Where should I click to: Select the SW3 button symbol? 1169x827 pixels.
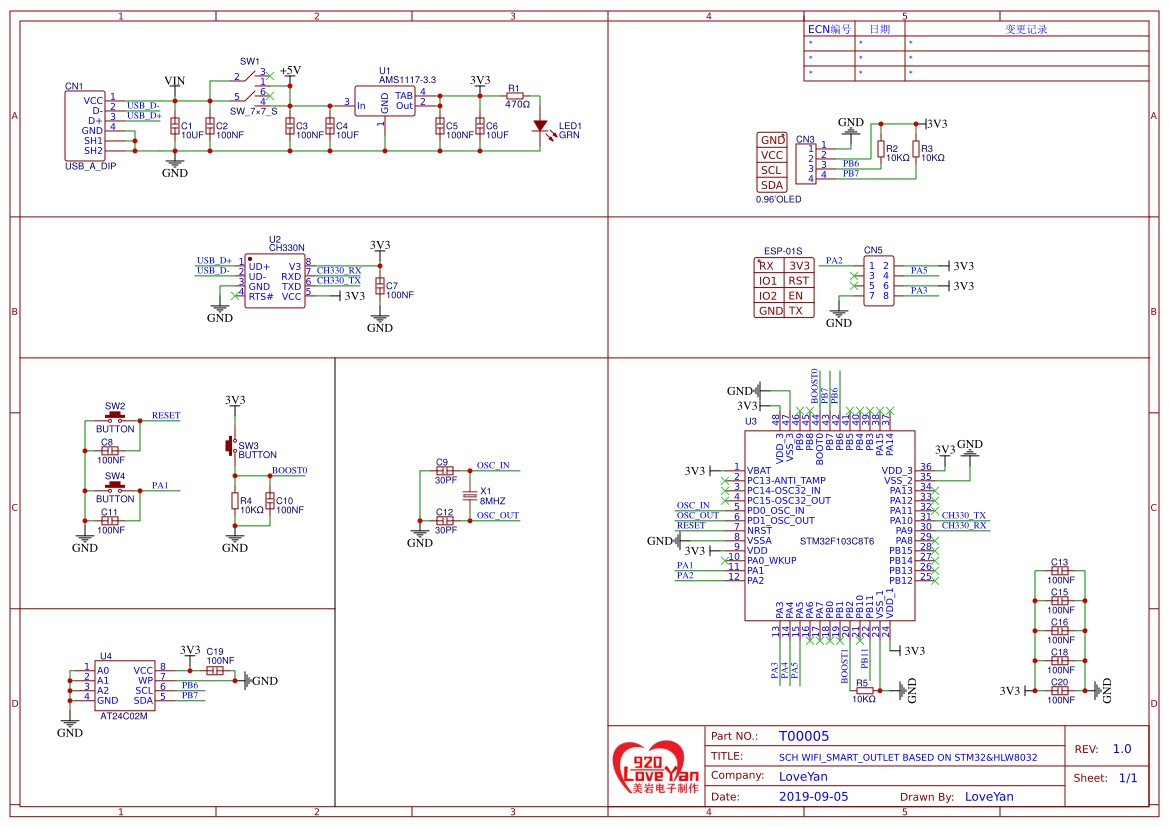coord(230,446)
